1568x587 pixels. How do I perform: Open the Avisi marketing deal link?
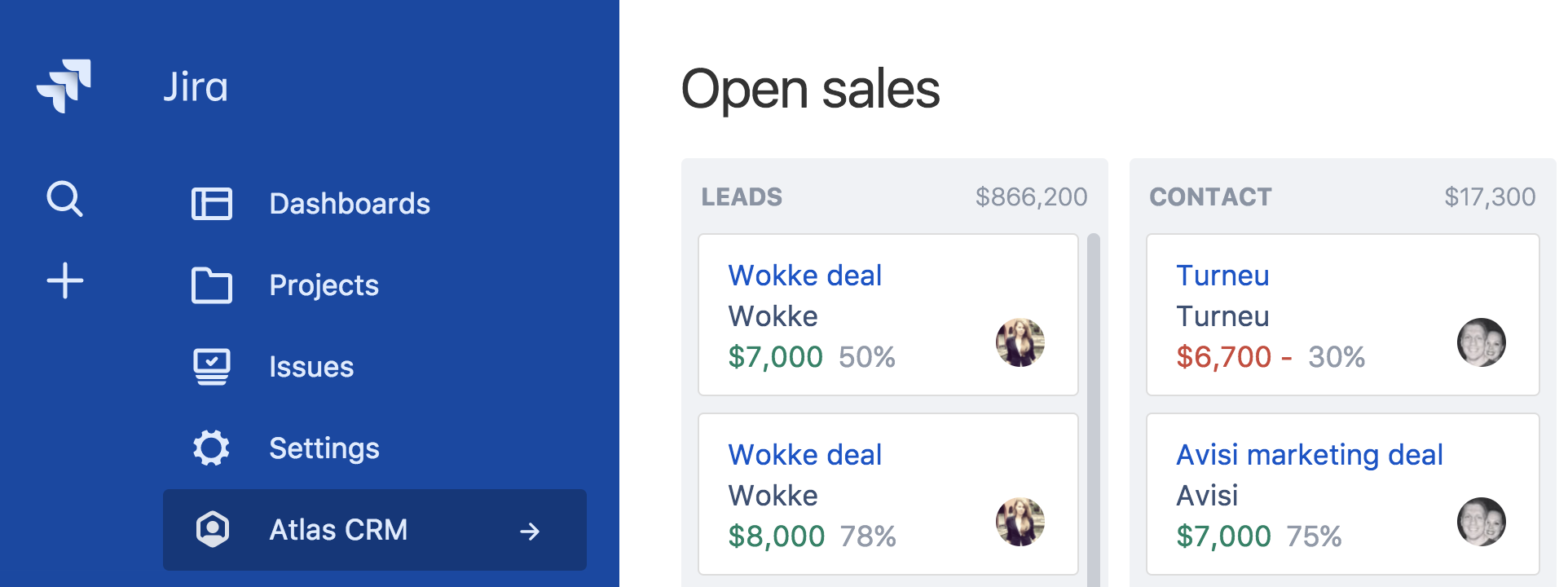pos(1310,455)
